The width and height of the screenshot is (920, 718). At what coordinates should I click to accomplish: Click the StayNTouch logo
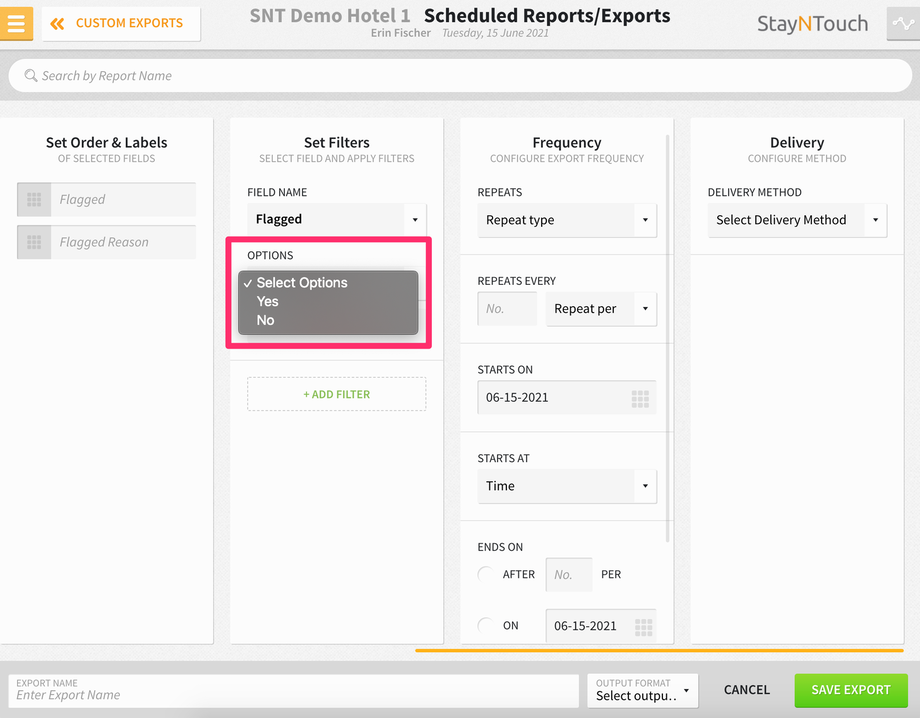(812, 24)
